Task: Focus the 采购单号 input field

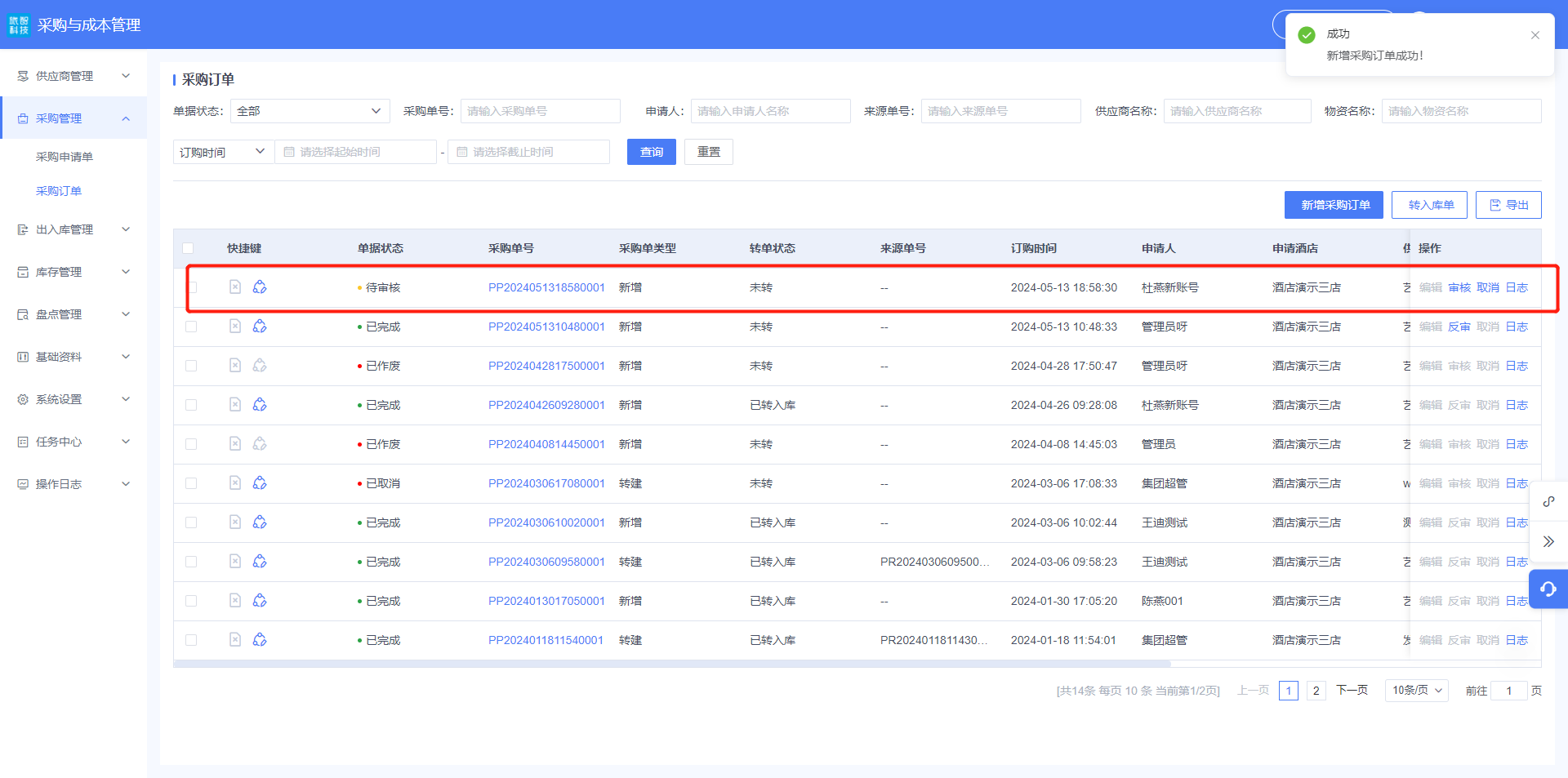Action: click(541, 111)
